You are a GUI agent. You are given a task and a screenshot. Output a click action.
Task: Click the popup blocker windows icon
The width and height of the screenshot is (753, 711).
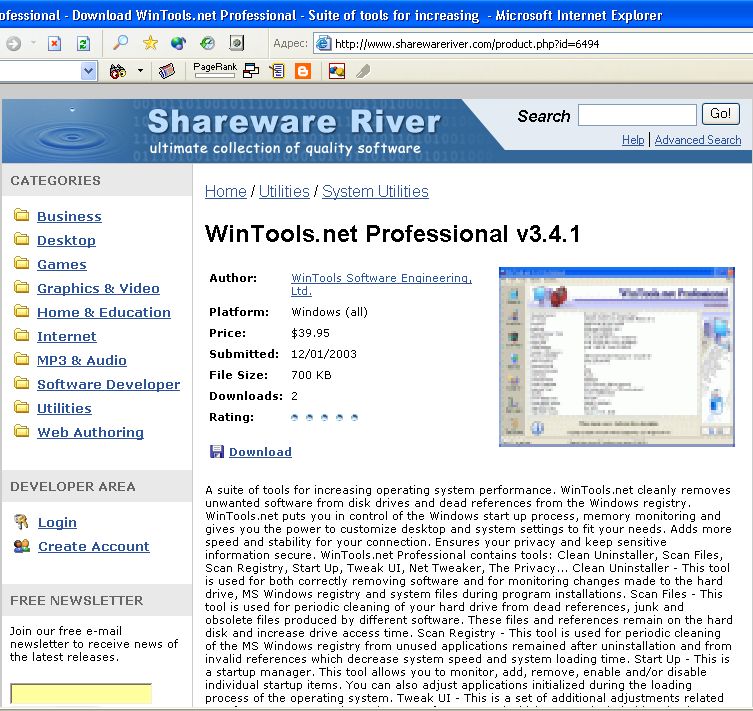251,71
